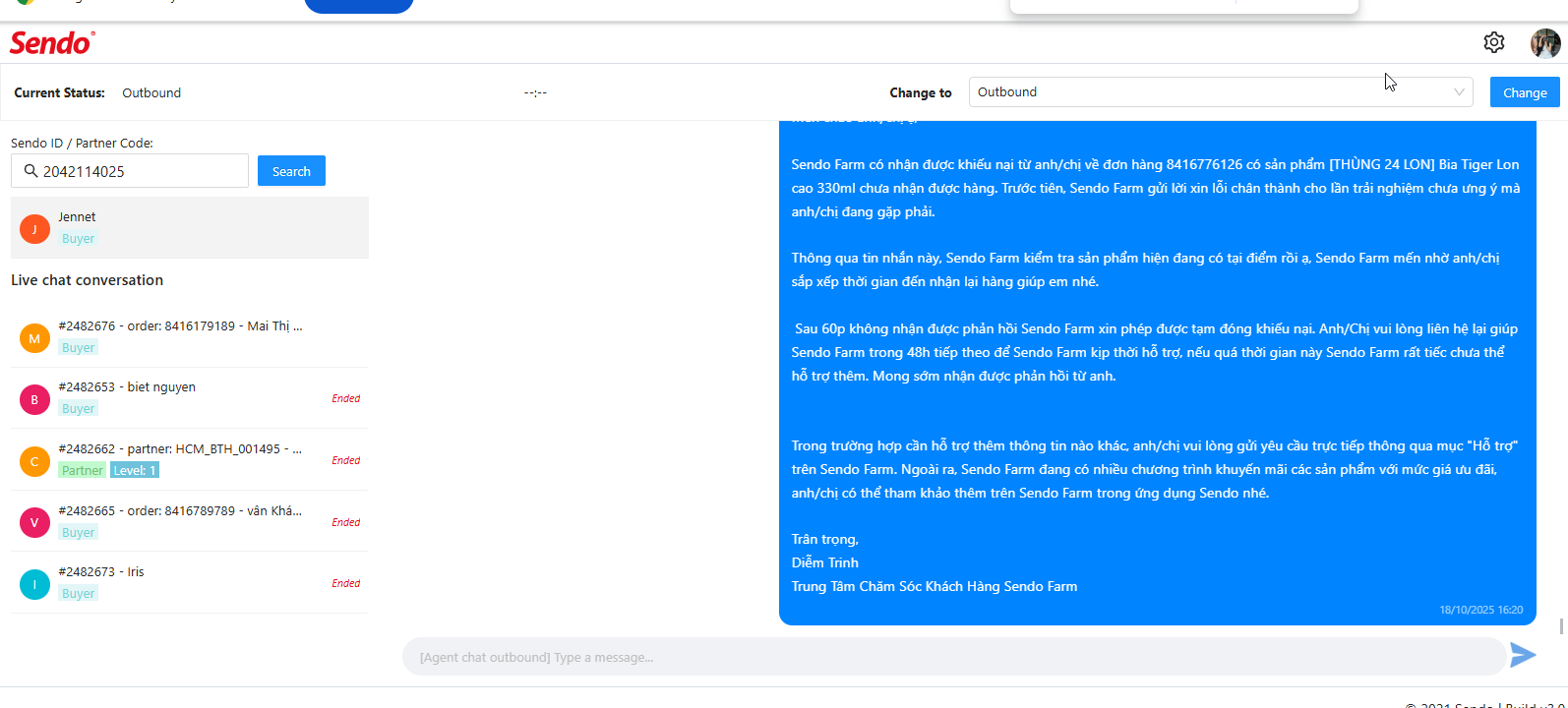Click the V avatar of conversation #2482665
The width and height of the screenshot is (1568, 708).
click(34, 522)
